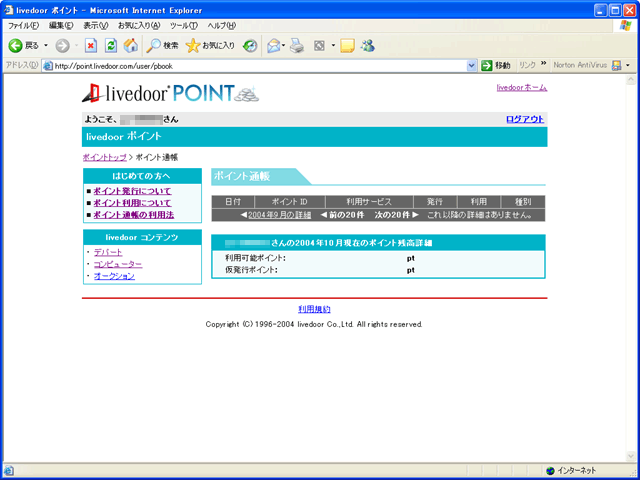
Task: Click the Norton AntiVirus toolbar icon
Action: [x=616, y=65]
